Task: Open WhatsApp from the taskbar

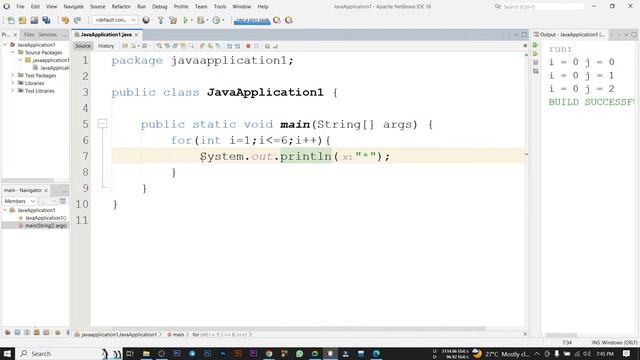Action: click(300, 353)
